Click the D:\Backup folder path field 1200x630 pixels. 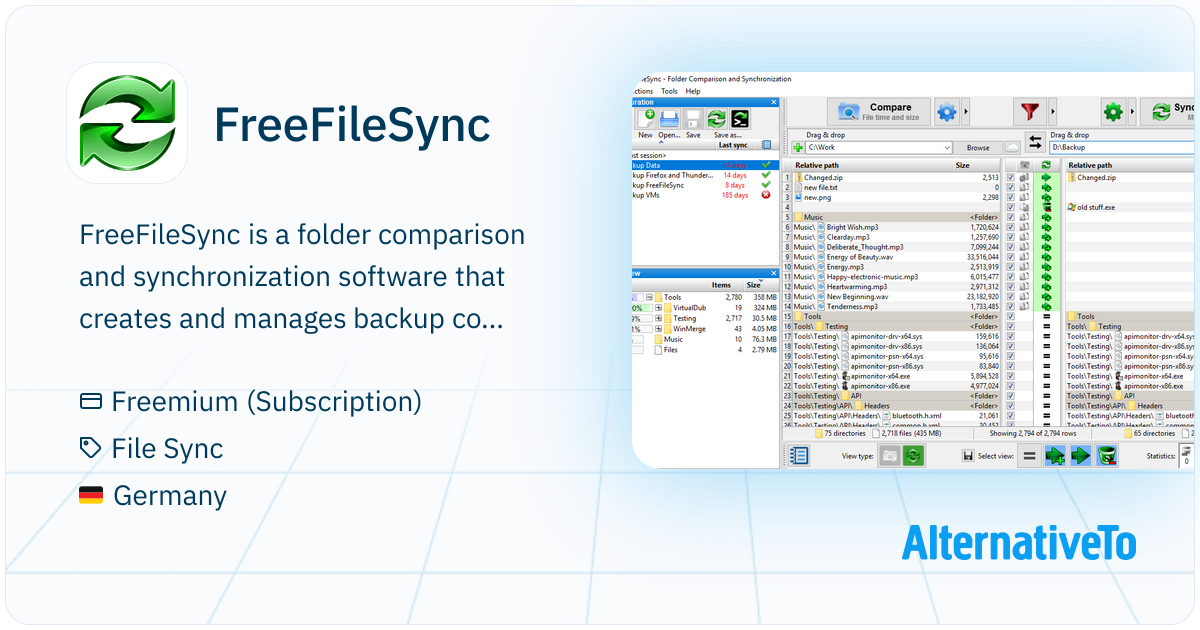1122,147
